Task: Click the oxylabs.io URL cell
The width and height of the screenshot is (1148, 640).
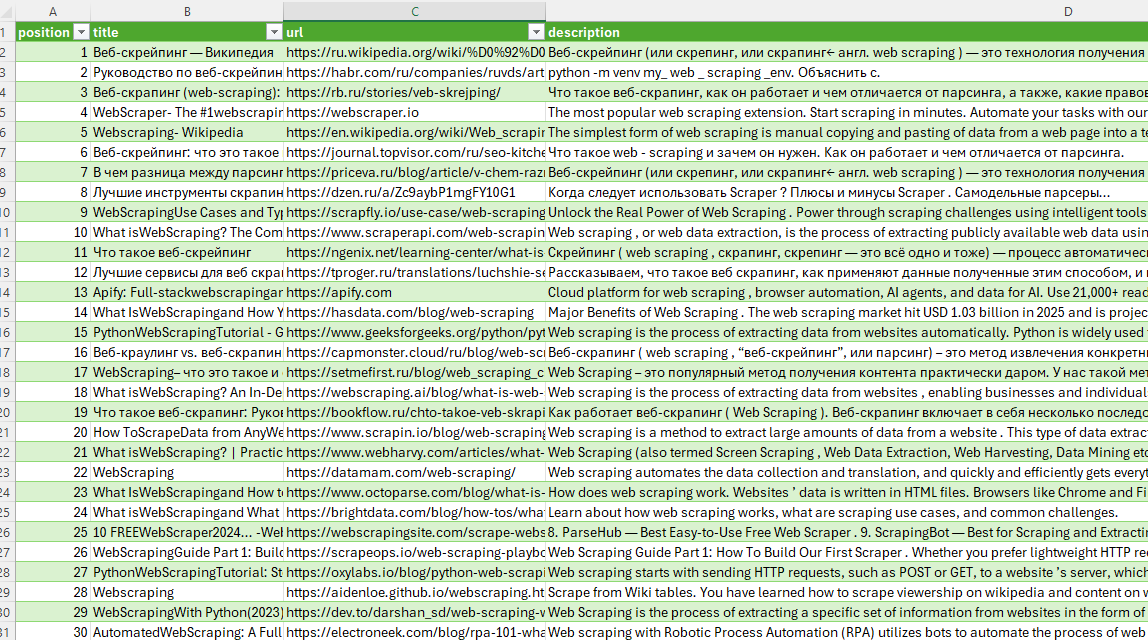Action: pos(414,573)
